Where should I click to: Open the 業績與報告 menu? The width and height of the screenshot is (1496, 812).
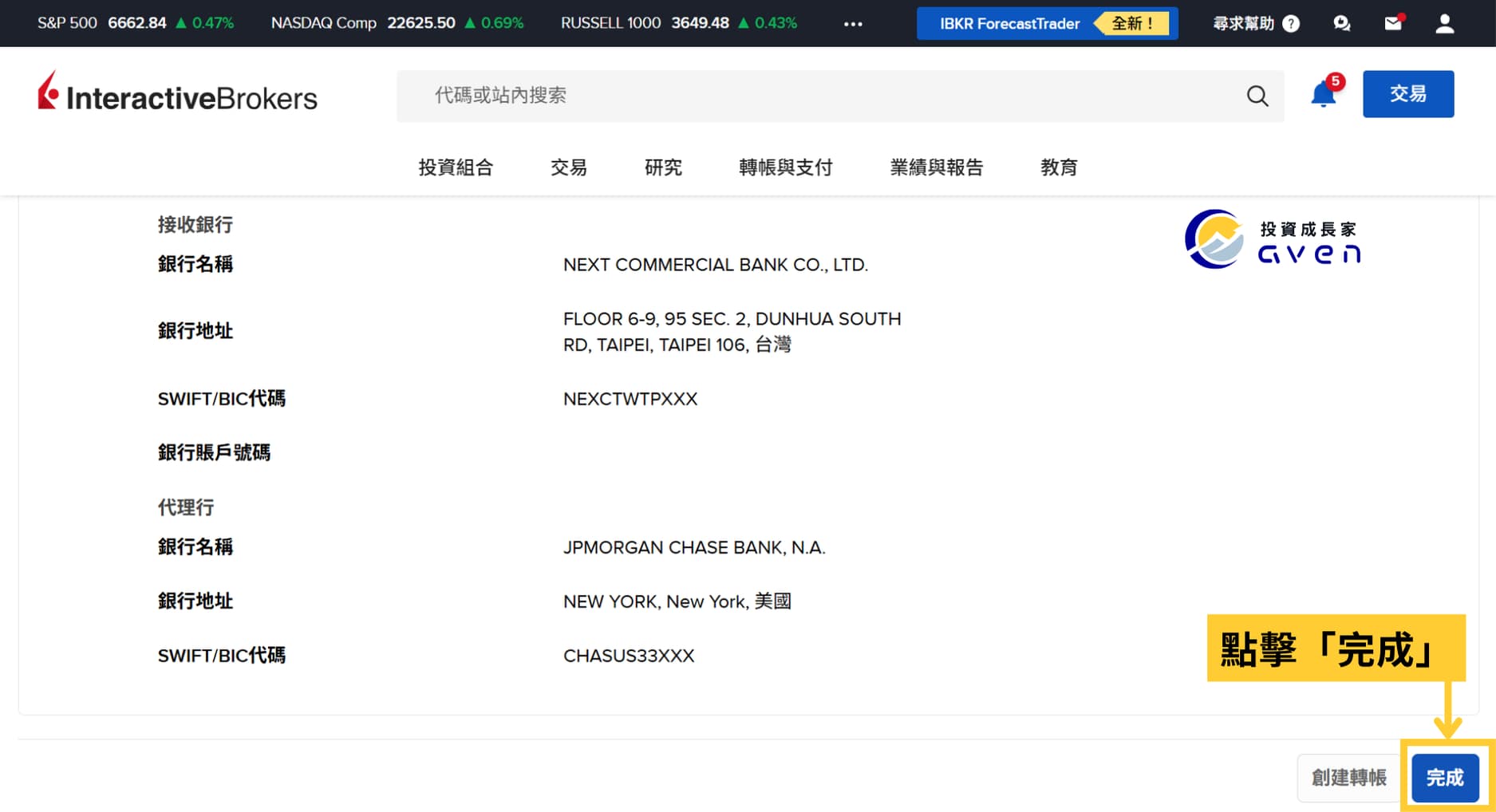(936, 168)
